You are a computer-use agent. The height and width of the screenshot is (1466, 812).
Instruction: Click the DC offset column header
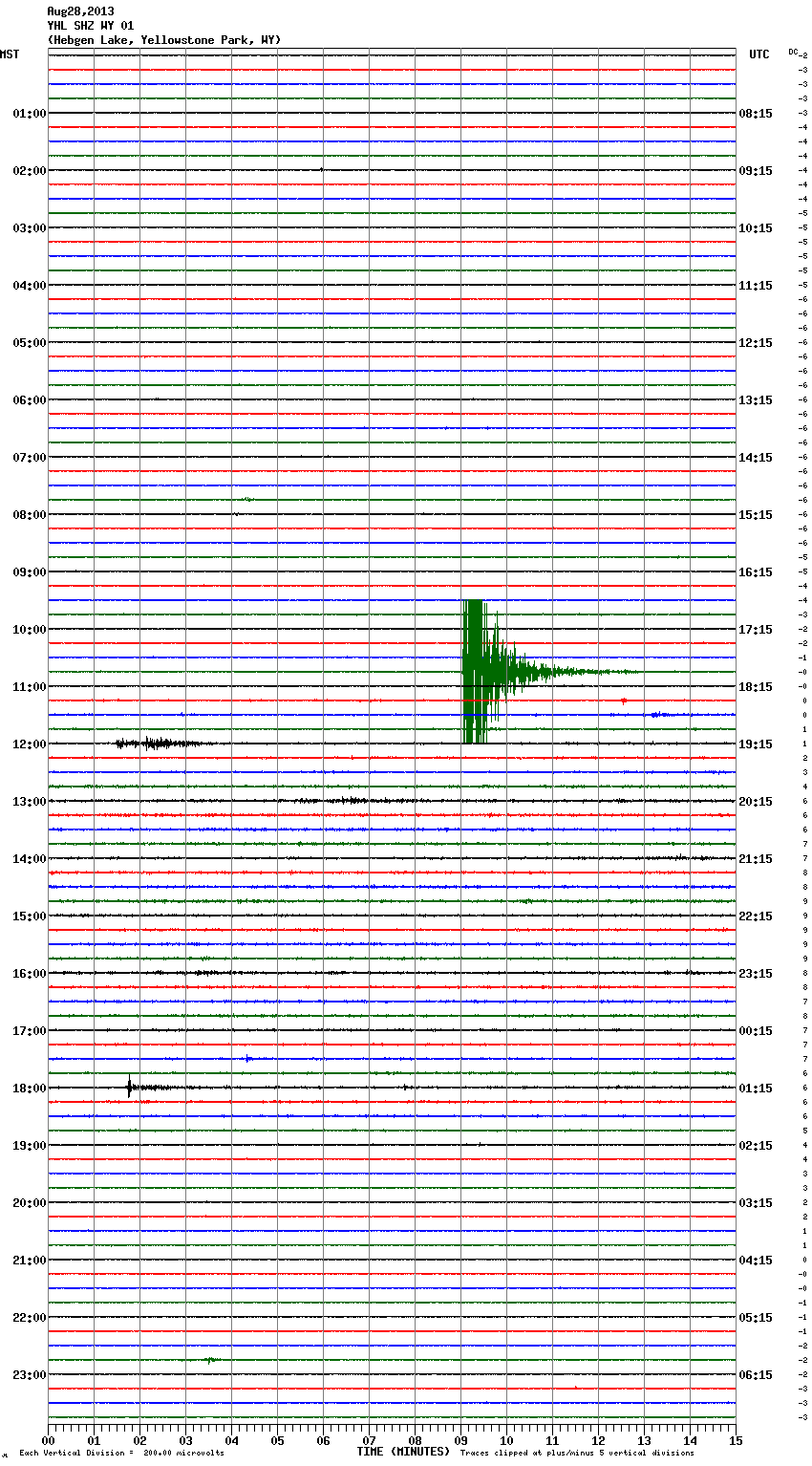point(795,52)
